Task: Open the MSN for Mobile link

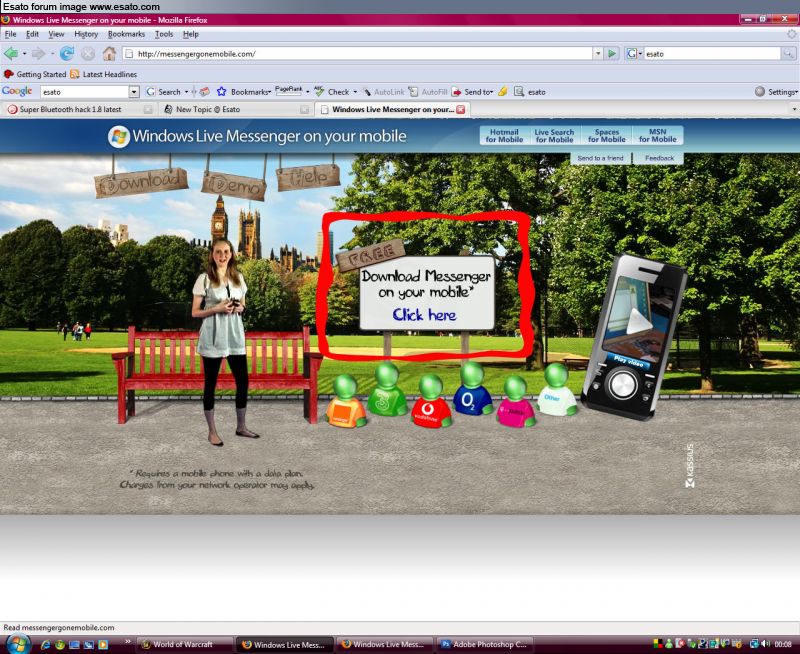Action: click(658, 136)
